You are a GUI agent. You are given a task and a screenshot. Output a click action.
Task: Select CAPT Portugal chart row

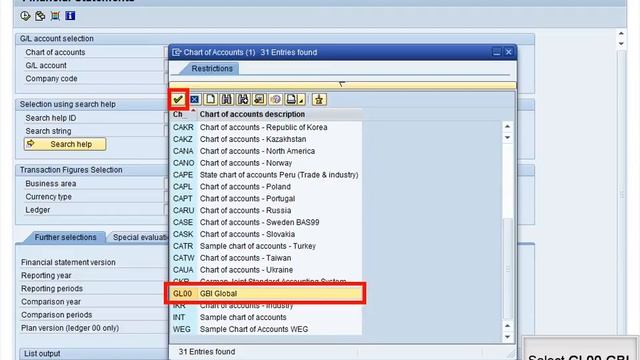pos(266,198)
